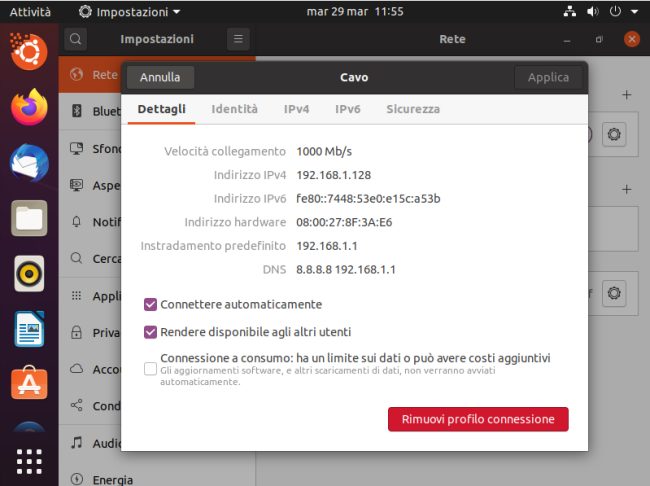The height and width of the screenshot is (486, 650).
Task: Click the Account cloud icon in sidebar
Action: tap(77, 369)
